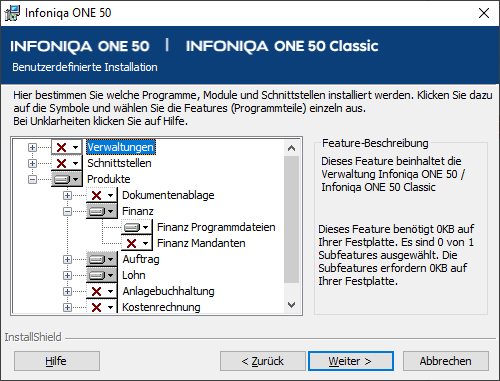Open the Dokumentenablage red X state icon
Screen dimensions: 500x381
[x=102, y=195]
